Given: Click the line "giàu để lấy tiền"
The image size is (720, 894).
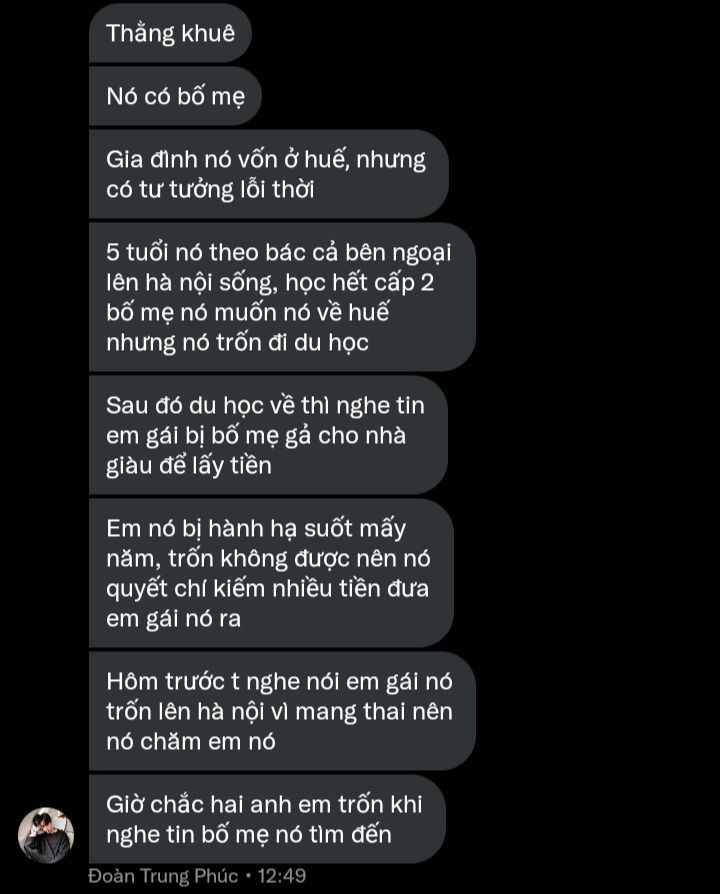Looking at the screenshot, I should tap(189, 466).
